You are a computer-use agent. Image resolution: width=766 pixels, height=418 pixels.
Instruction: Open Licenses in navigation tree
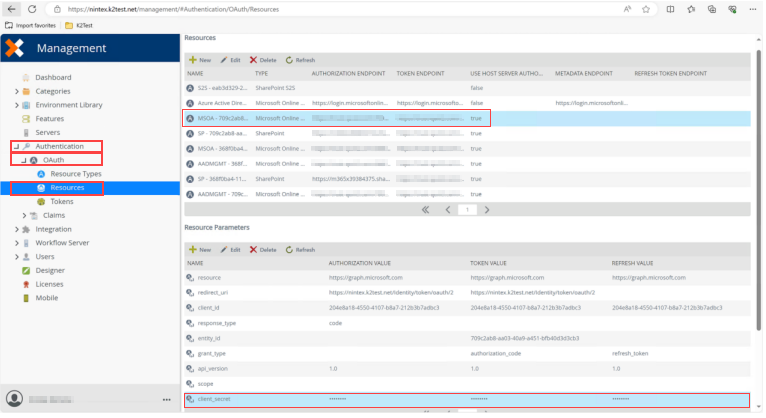tap(49, 284)
